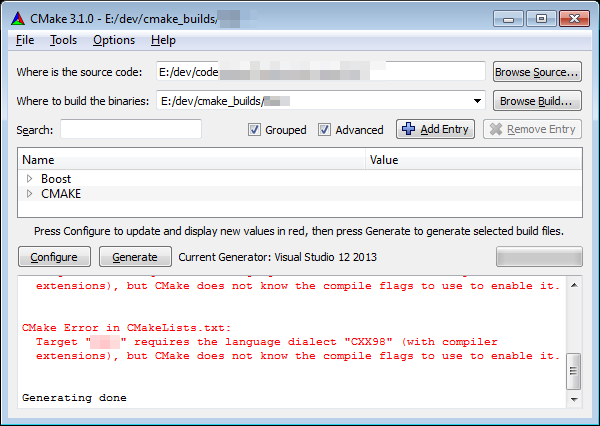
Task: Click the Name column header
Action: point(190,160)
